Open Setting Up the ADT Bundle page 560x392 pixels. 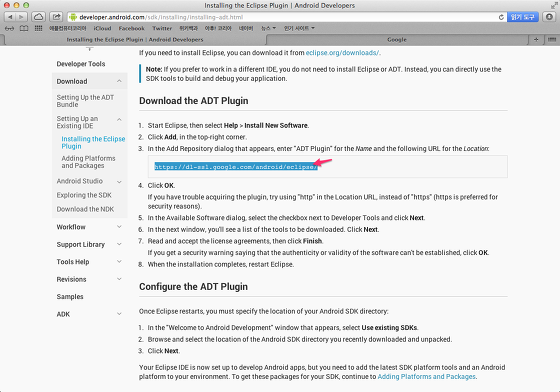coord(85,101)
